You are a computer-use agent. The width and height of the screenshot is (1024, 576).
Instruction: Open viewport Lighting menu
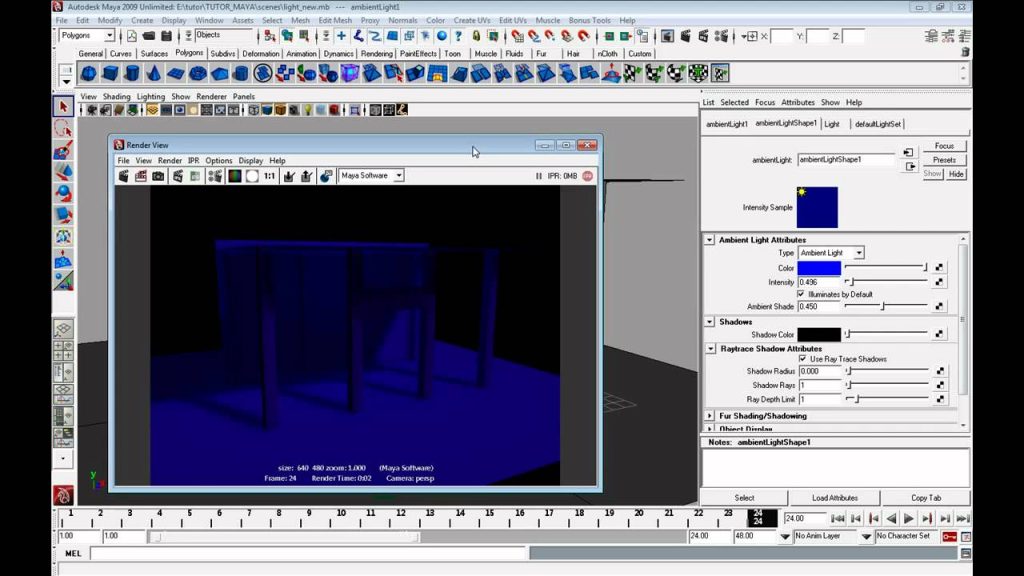[151, 96]
